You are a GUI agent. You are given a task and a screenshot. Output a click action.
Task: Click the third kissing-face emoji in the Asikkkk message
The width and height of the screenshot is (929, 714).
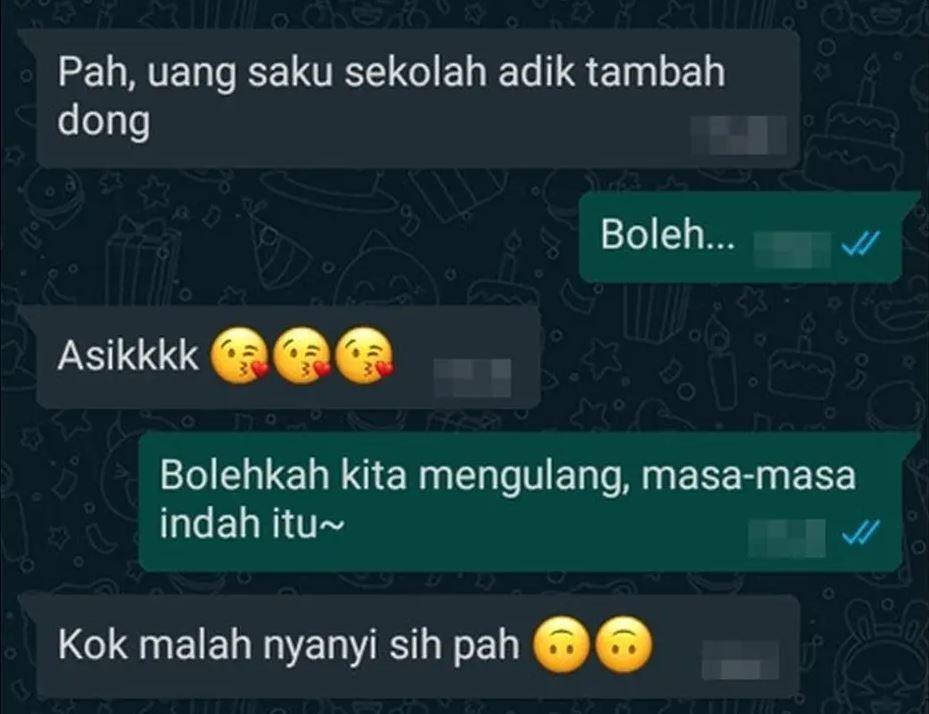pos(364,356)
